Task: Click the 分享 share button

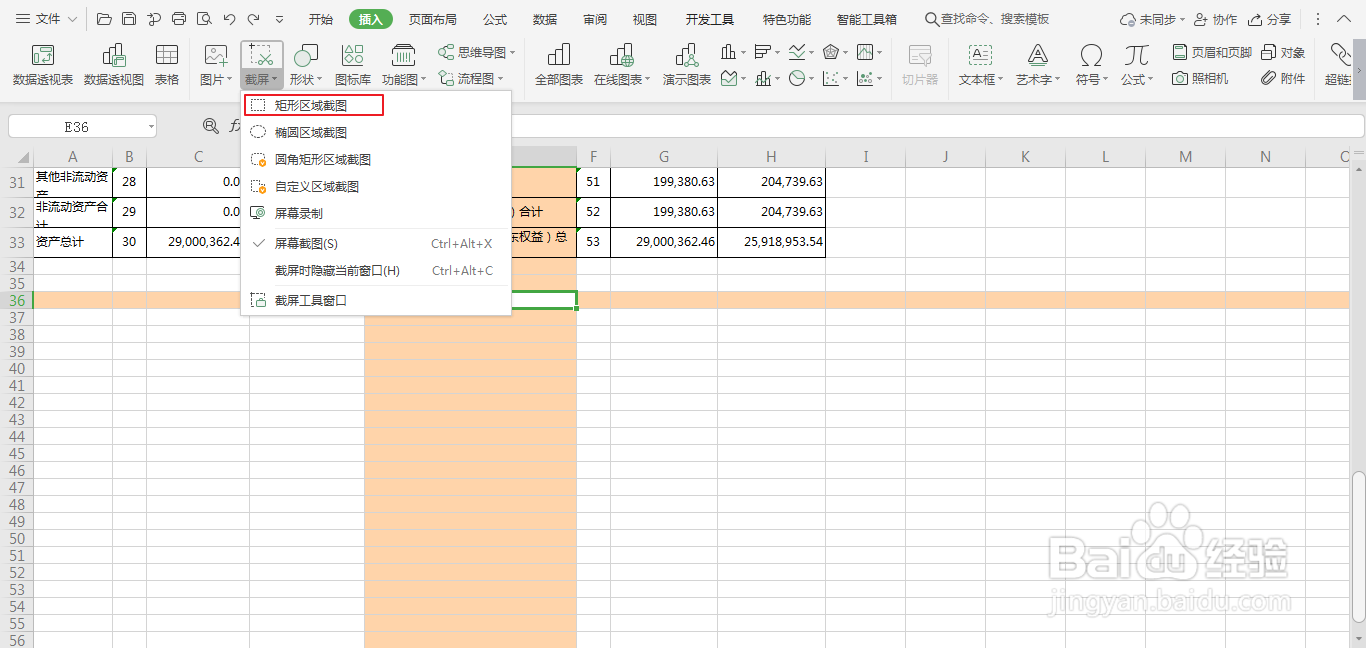Action: click(1270, 19)
